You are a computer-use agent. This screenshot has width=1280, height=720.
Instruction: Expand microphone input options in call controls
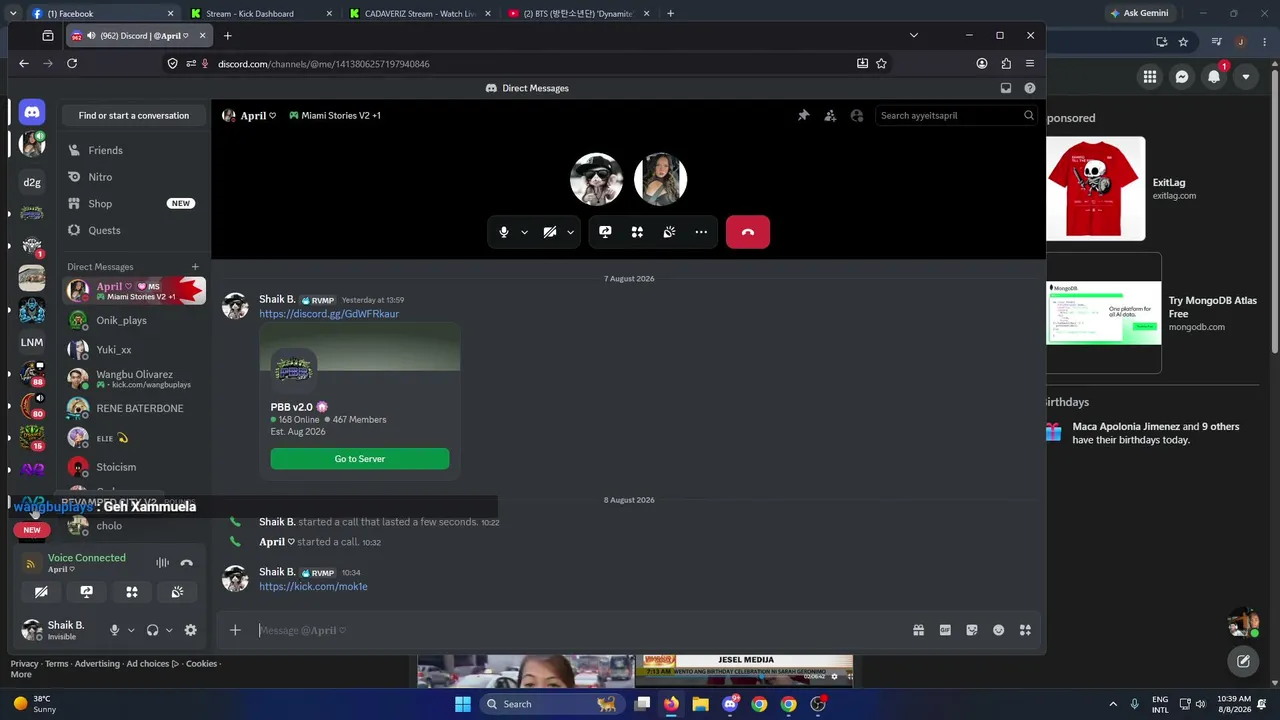coord(524,232)
